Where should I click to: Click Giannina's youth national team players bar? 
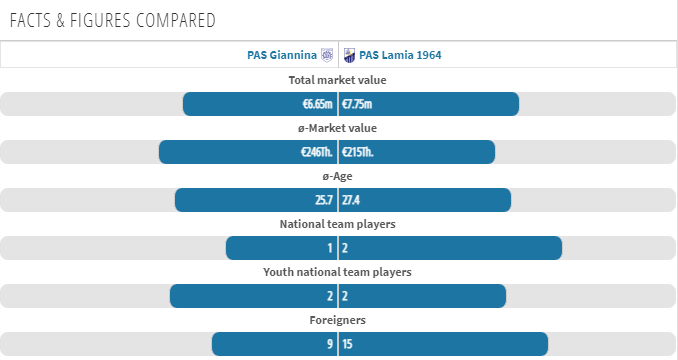[253, 296]
